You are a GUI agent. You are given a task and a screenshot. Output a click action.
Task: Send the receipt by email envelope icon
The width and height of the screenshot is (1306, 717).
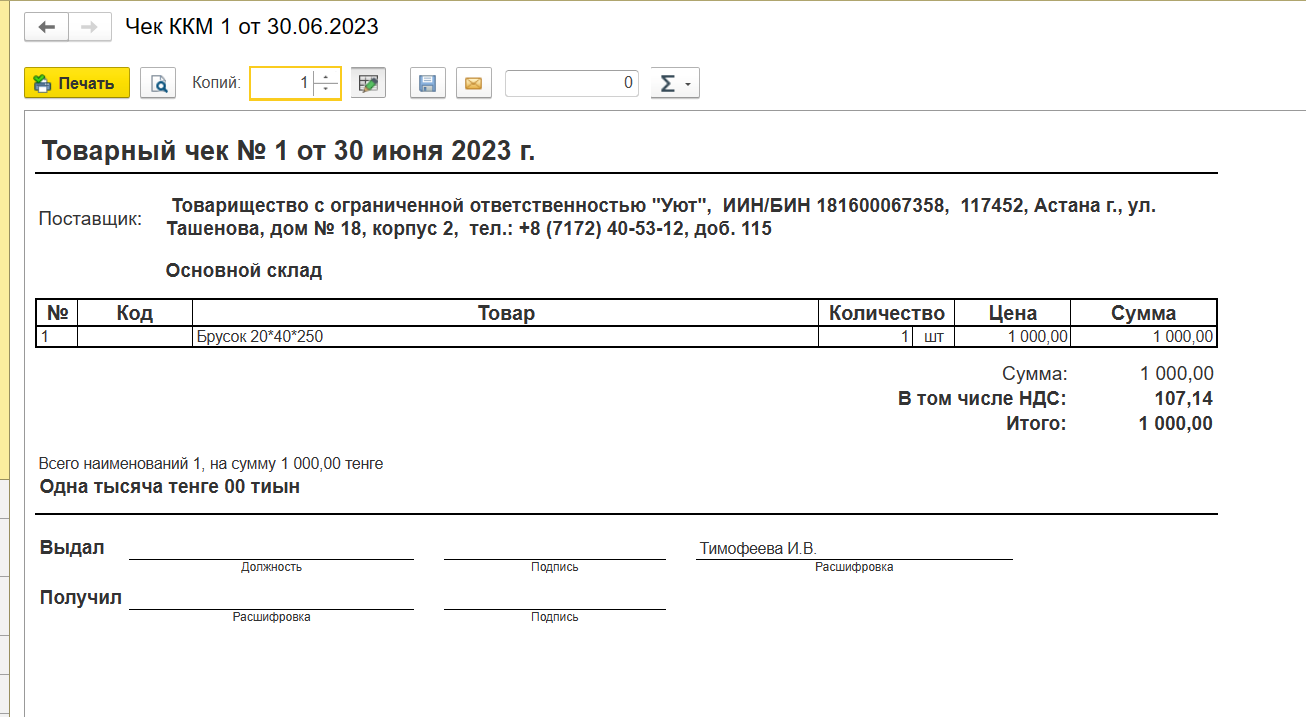click(x=473, y=84)
